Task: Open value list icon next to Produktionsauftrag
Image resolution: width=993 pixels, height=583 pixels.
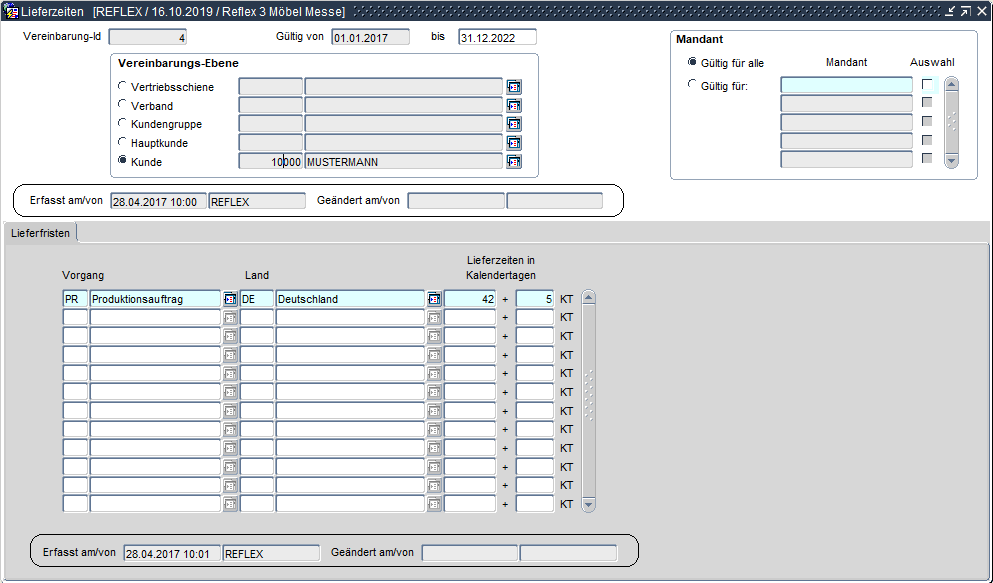Action: pos(230,299)
